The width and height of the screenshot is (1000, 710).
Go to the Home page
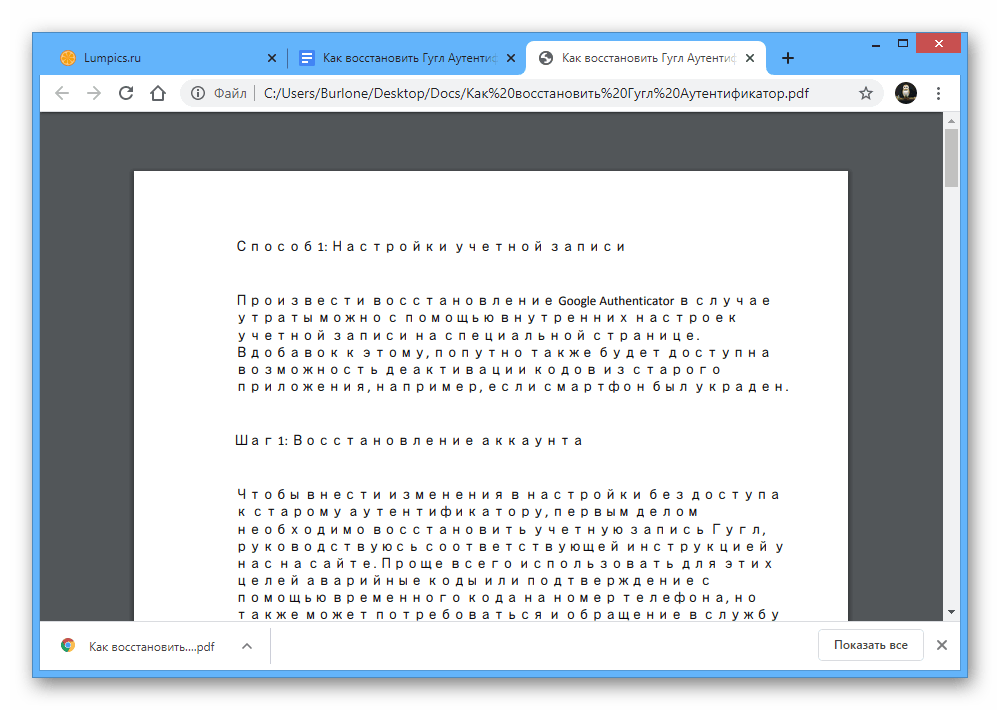(x=158, y=93)
